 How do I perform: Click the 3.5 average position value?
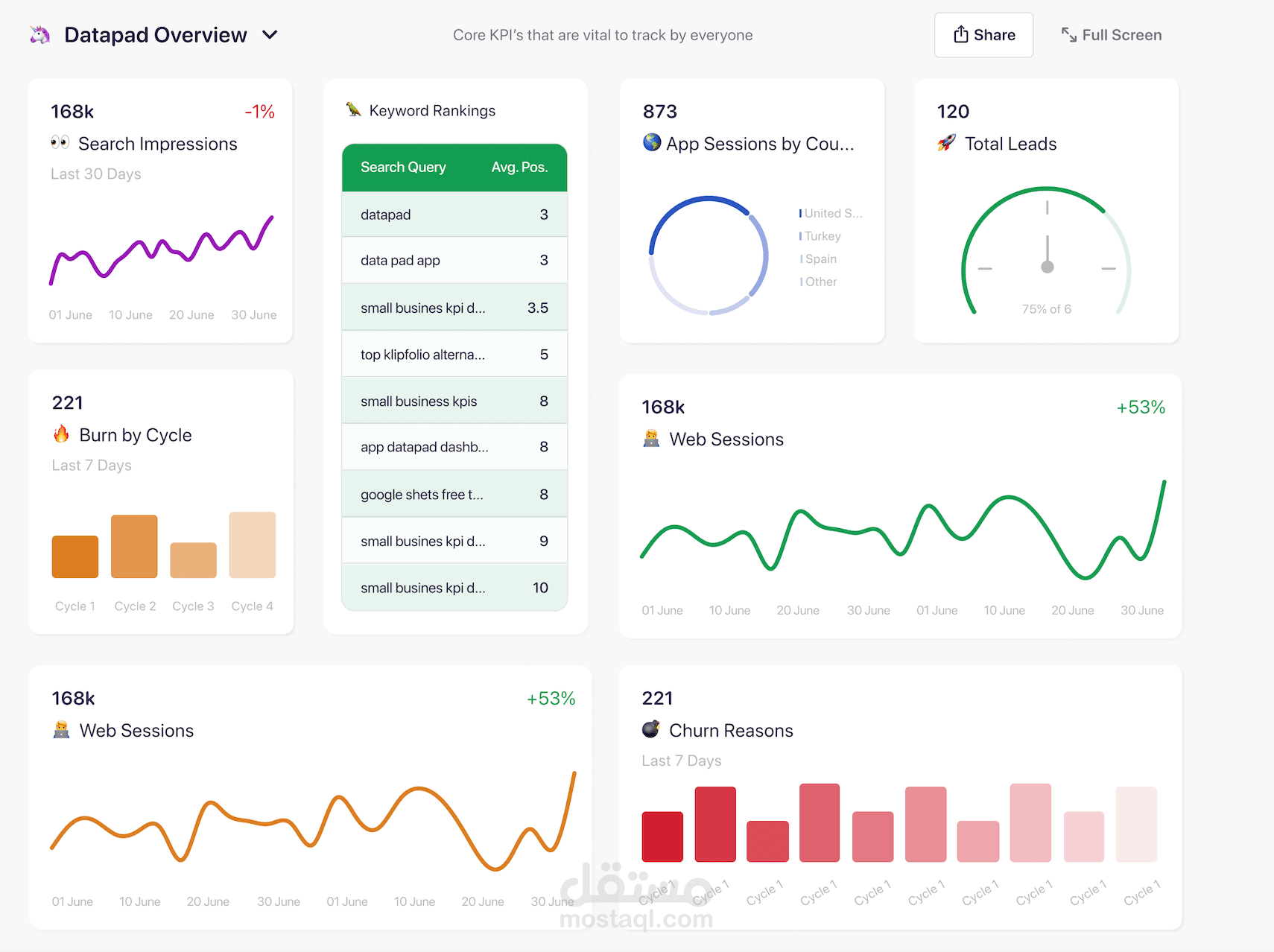pyautogui.click(x=538, y=308)
